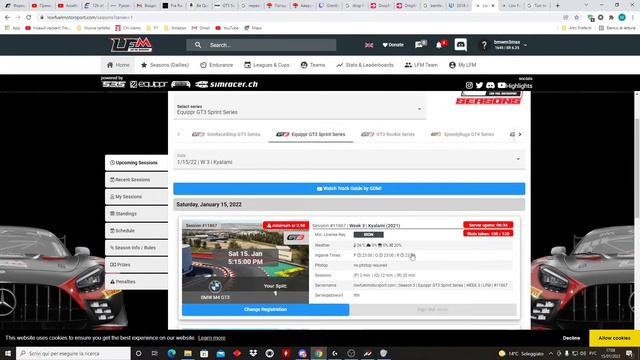This screenshot has width=640, height=360.
Task: Click the SRS sponsor logo
Action: [x=113, y=84]
